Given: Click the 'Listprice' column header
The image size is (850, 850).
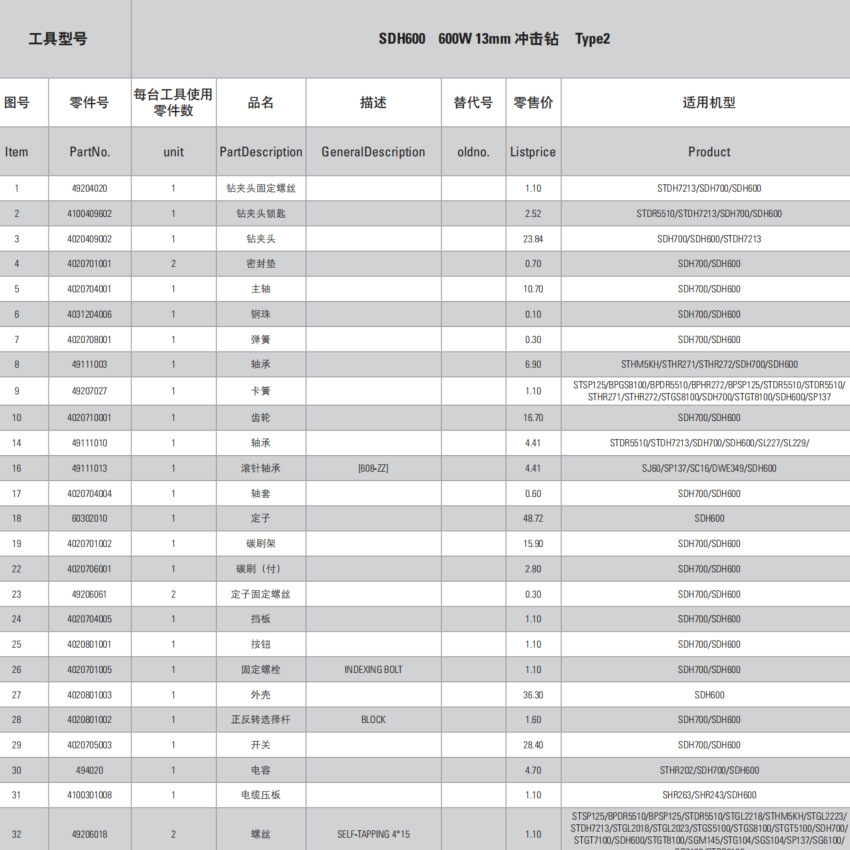Looking at the screenshot, I should [x=533, y=152].
